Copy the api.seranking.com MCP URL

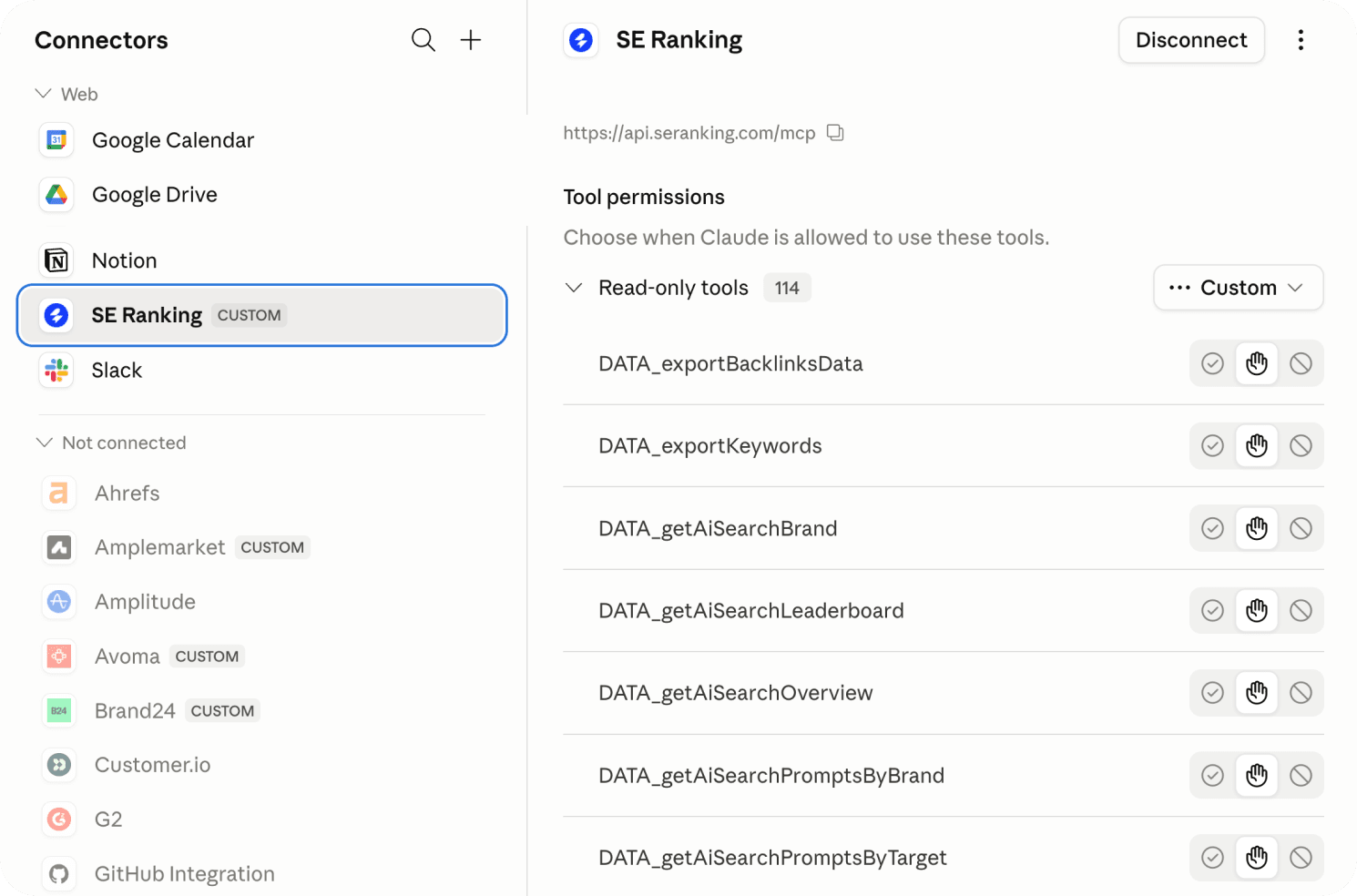pyautogui.click(x=835, y=133)
